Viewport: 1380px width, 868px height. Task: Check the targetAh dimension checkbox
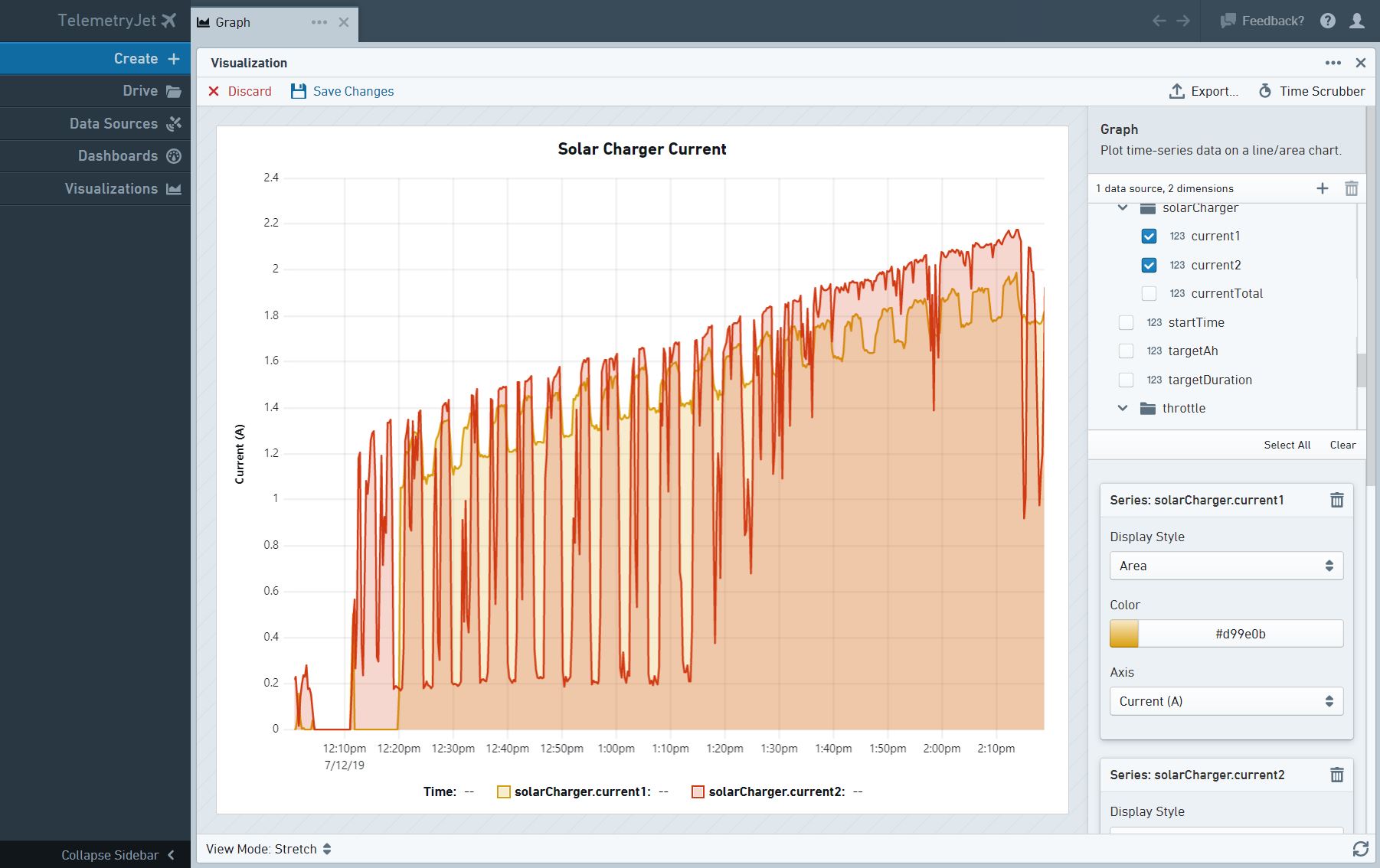[1126, 351]
